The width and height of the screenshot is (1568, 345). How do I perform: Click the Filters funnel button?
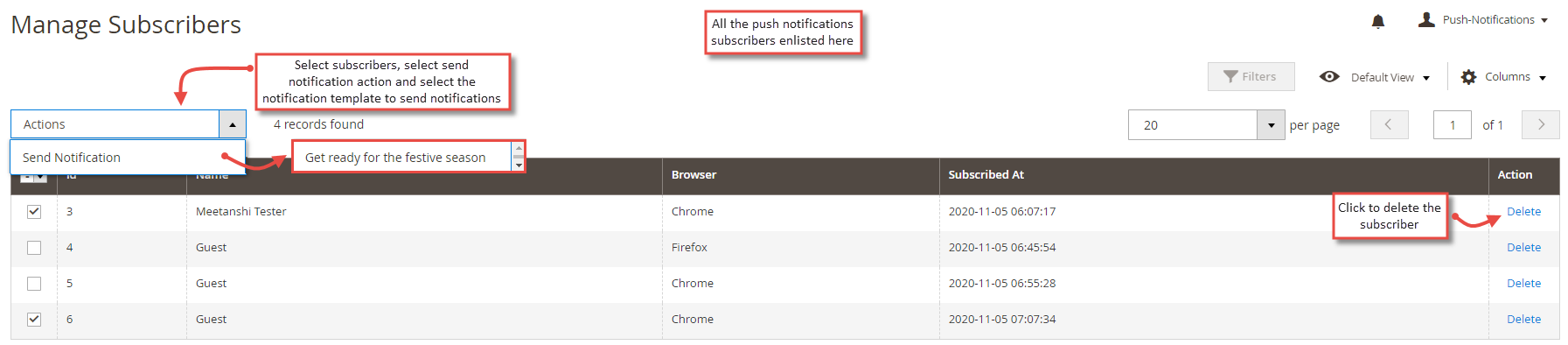coord(1251,76)
